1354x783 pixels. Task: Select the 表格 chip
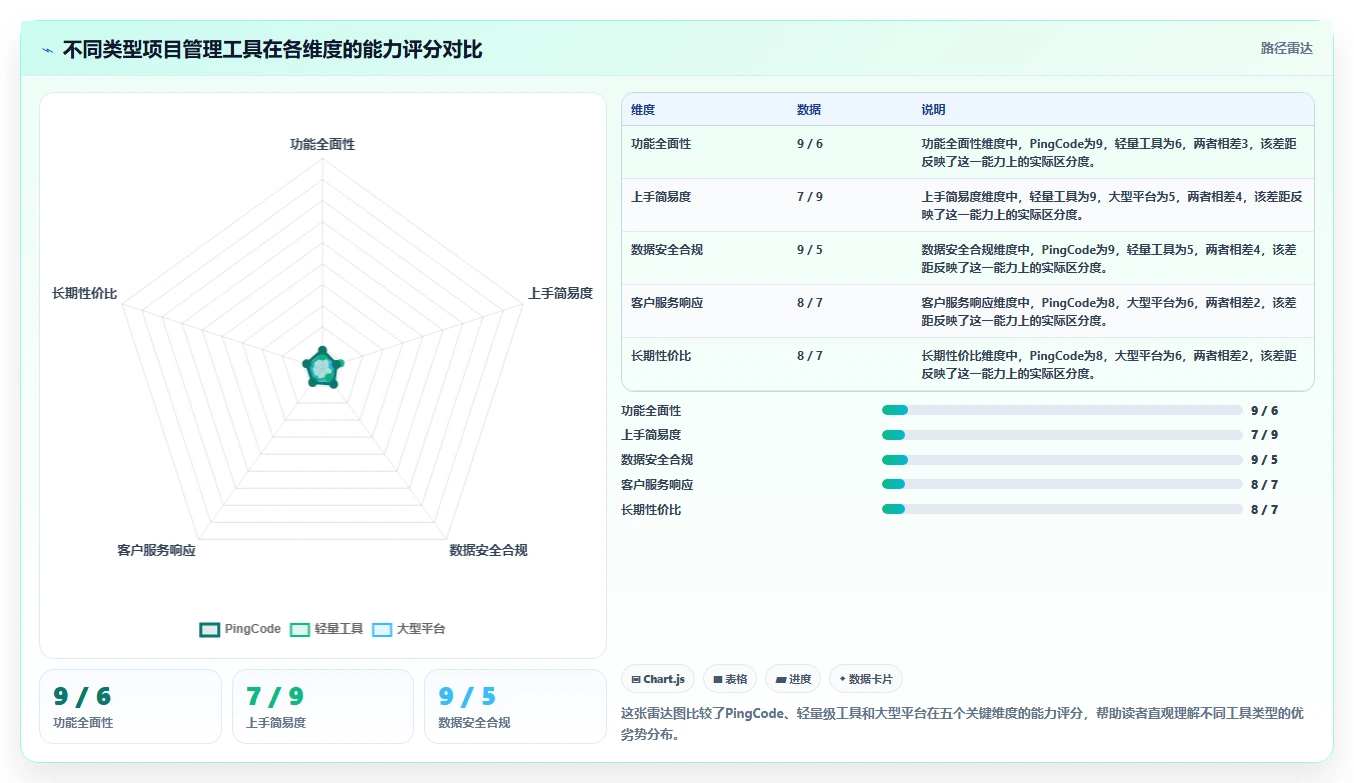pos(730,679)
